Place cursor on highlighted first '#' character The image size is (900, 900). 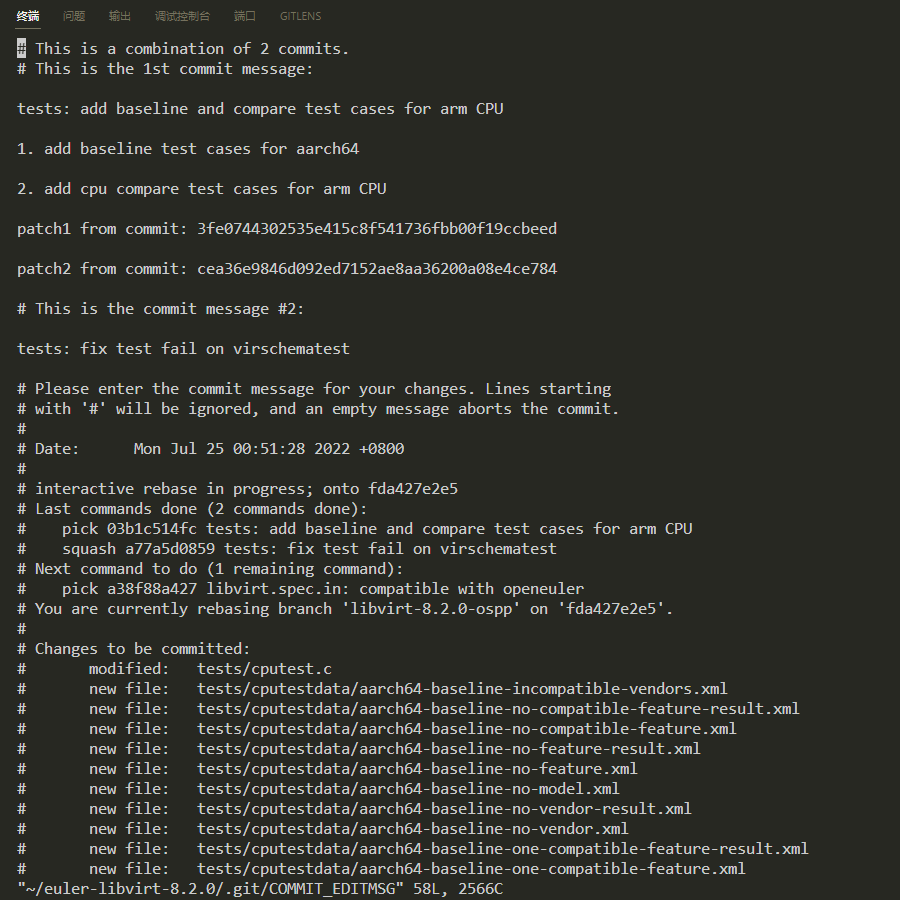point(21,49)
